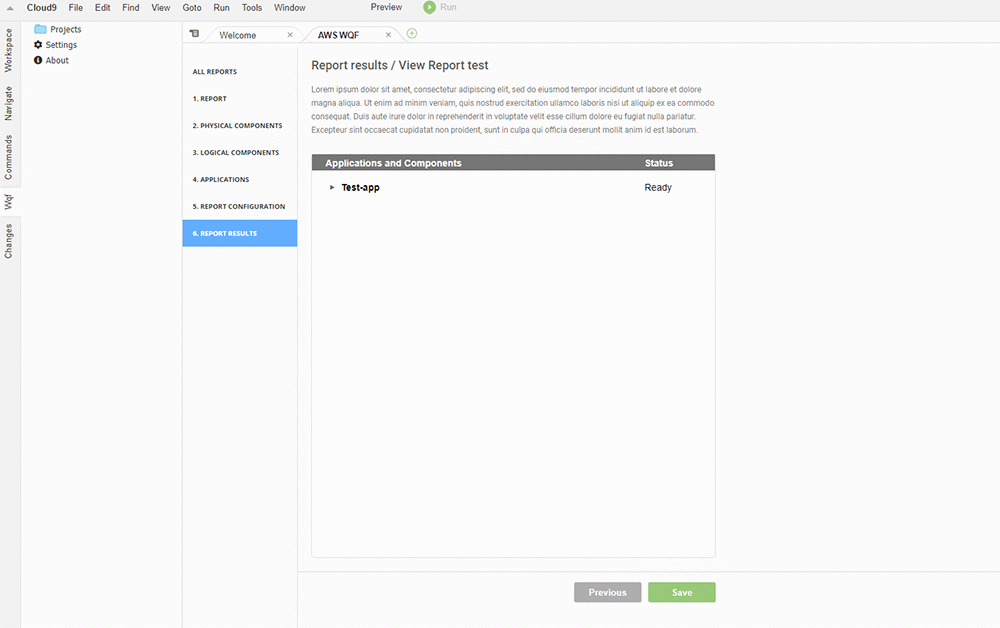Open the Changes side panel
Viewport: 1000px width, 628px height.
tap(8, 241)
